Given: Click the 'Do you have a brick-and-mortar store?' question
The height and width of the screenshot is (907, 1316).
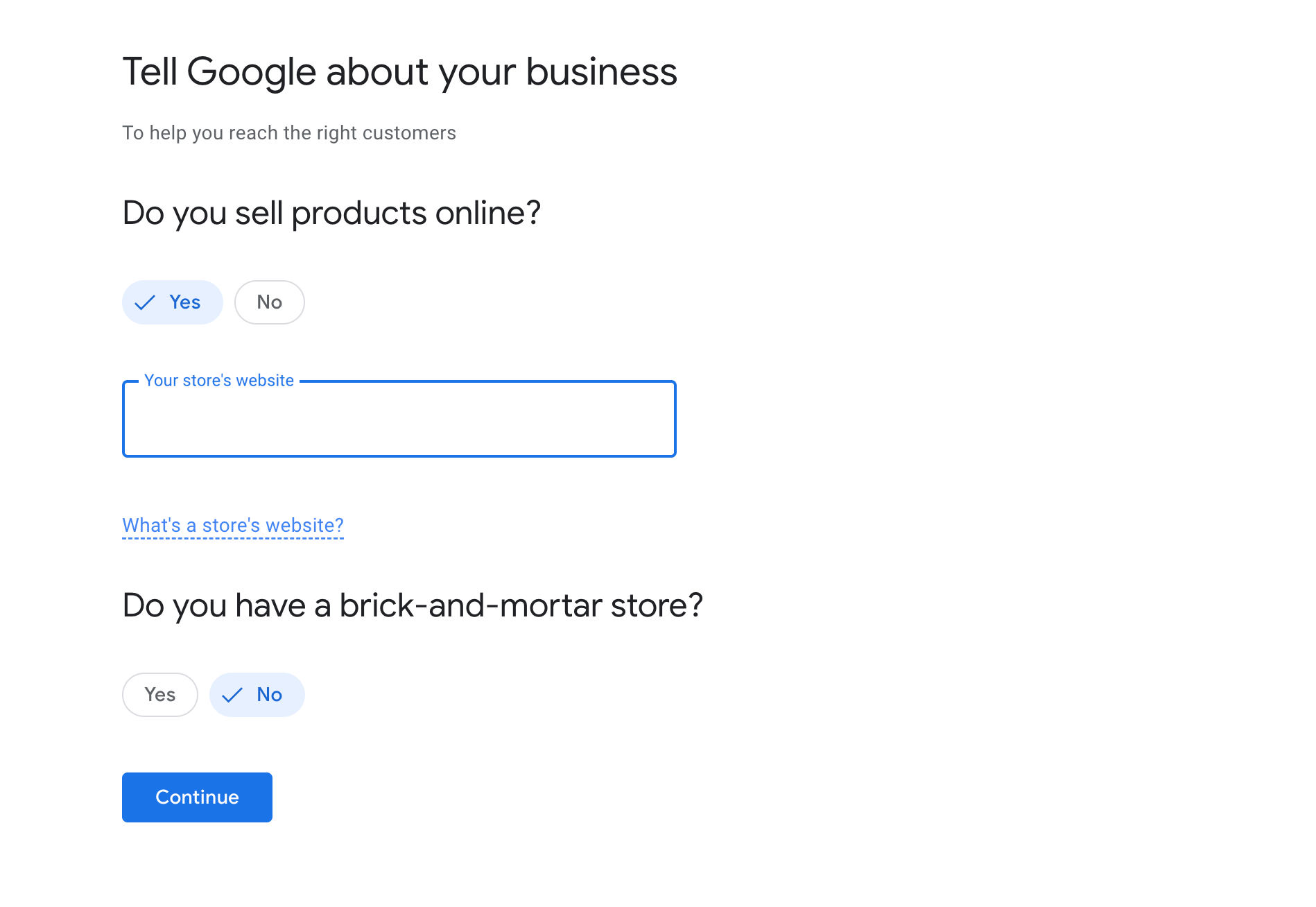Looking at the screenshot, I should click(x=413, y=605).
